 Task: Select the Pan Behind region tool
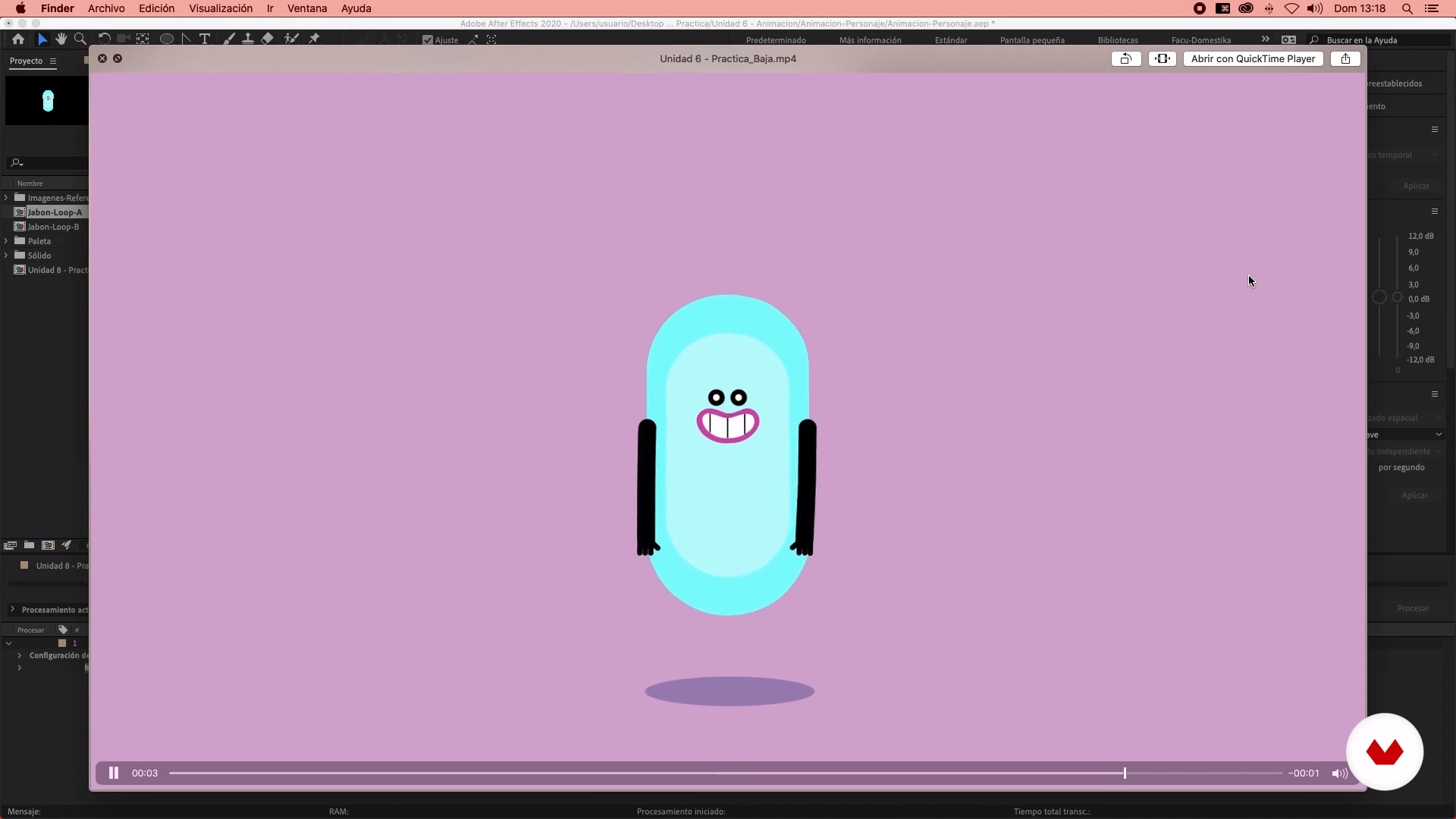(143, 39)
